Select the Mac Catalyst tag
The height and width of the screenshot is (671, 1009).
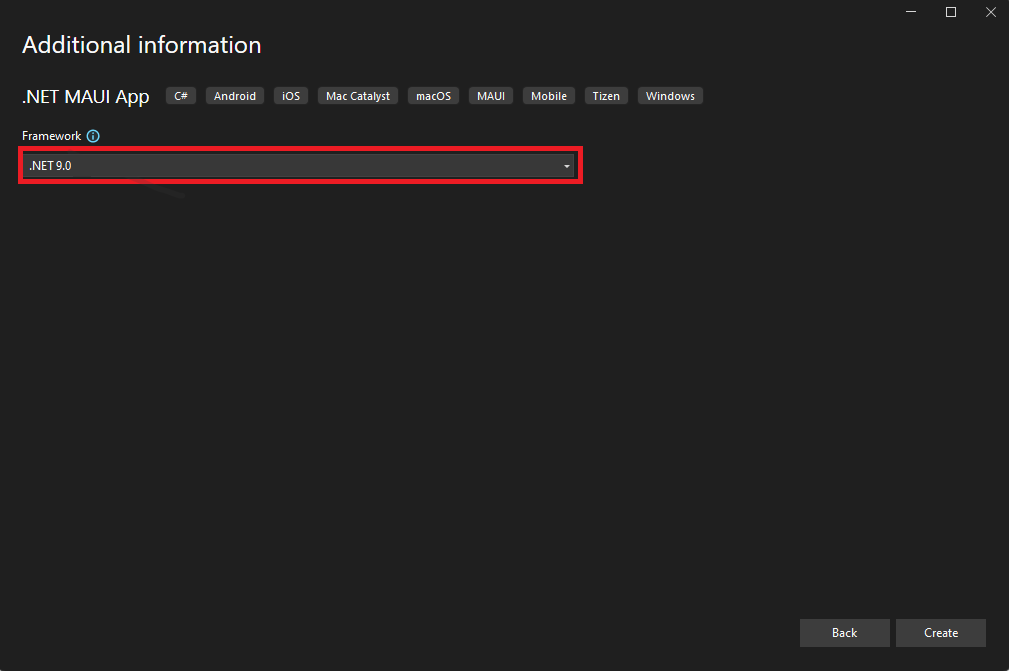click(358, 96)
